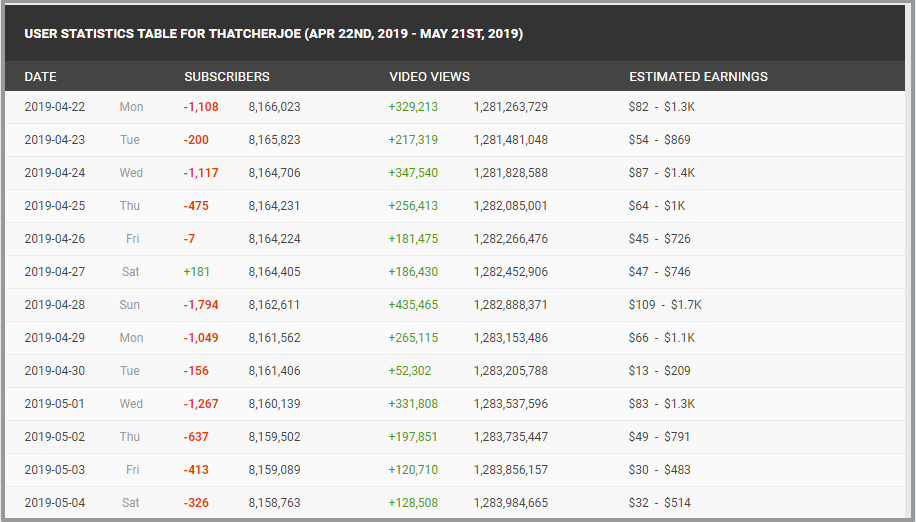
Task: Click video views gain +52,302
Action: (410, 371)
